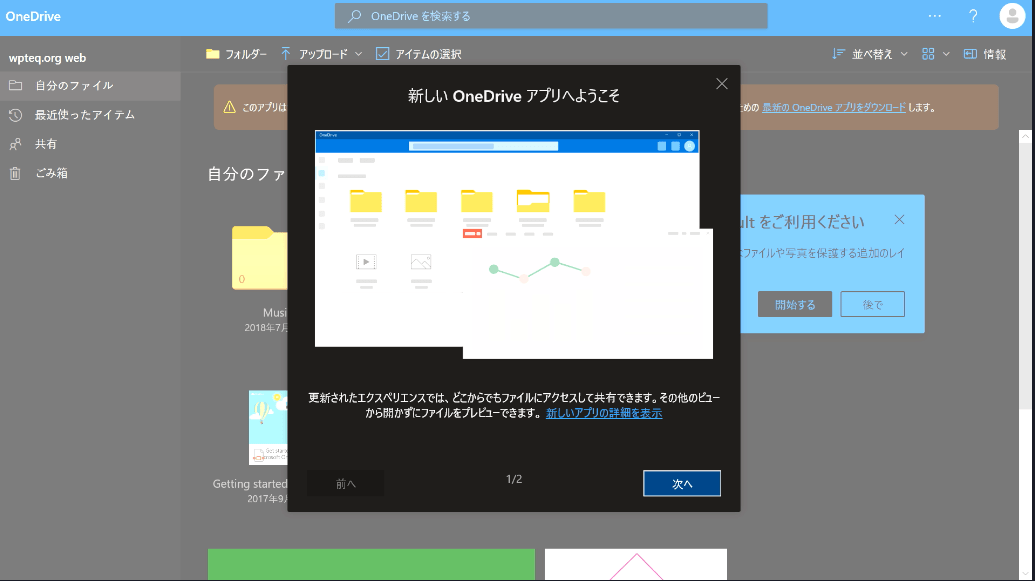Viewport: 1035px width, 581px height.
Task: Click the search magnifier icon
Action: pyautogui.click(x=354, y=16)
